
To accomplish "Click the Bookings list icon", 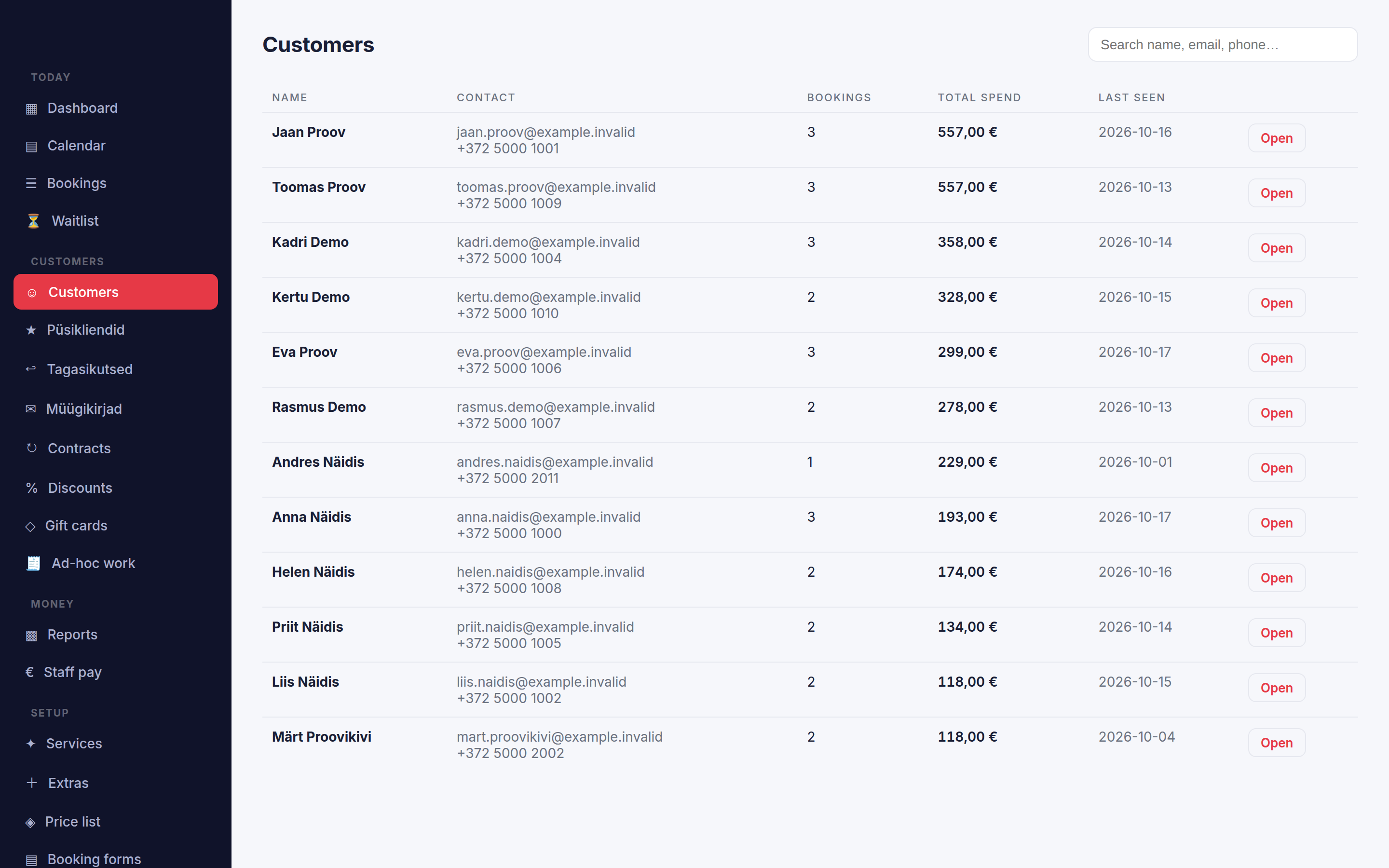I will 31,183.
